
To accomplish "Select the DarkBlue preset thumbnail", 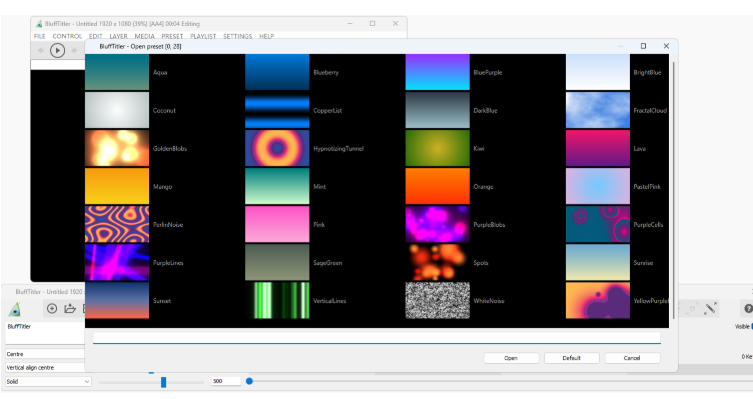I will [437, 110].
